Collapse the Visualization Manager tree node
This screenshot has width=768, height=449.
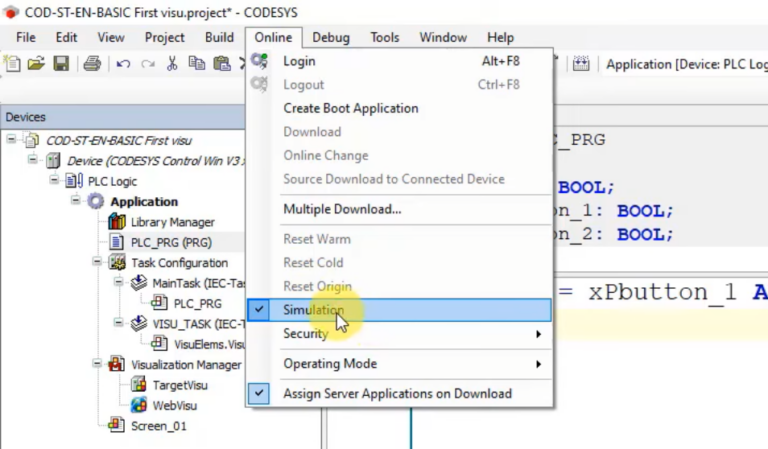click(x=98, y=365)
